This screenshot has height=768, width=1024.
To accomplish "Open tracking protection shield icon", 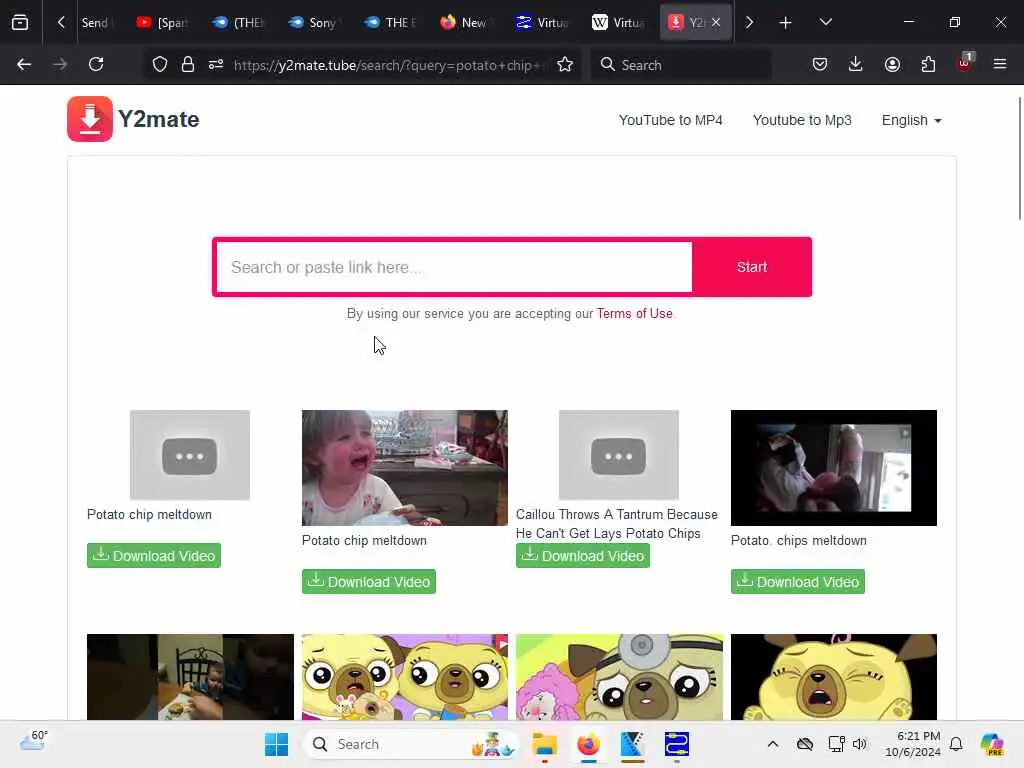I will click(x=160, y=64).
